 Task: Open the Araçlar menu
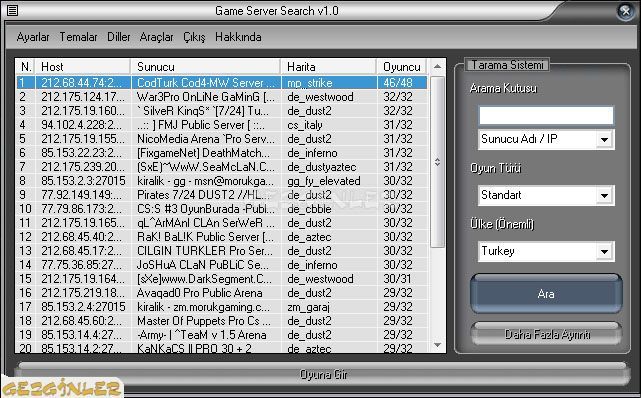(x=157, y=37)
